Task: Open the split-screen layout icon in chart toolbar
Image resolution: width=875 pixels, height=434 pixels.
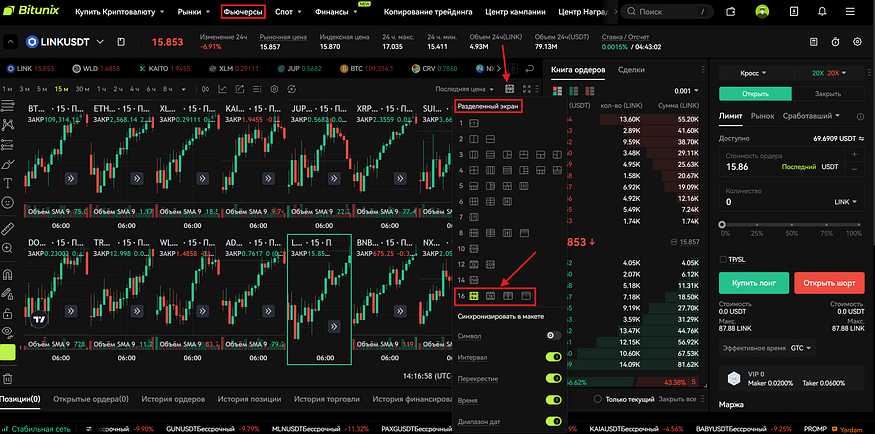Action: tap(509, 89)
